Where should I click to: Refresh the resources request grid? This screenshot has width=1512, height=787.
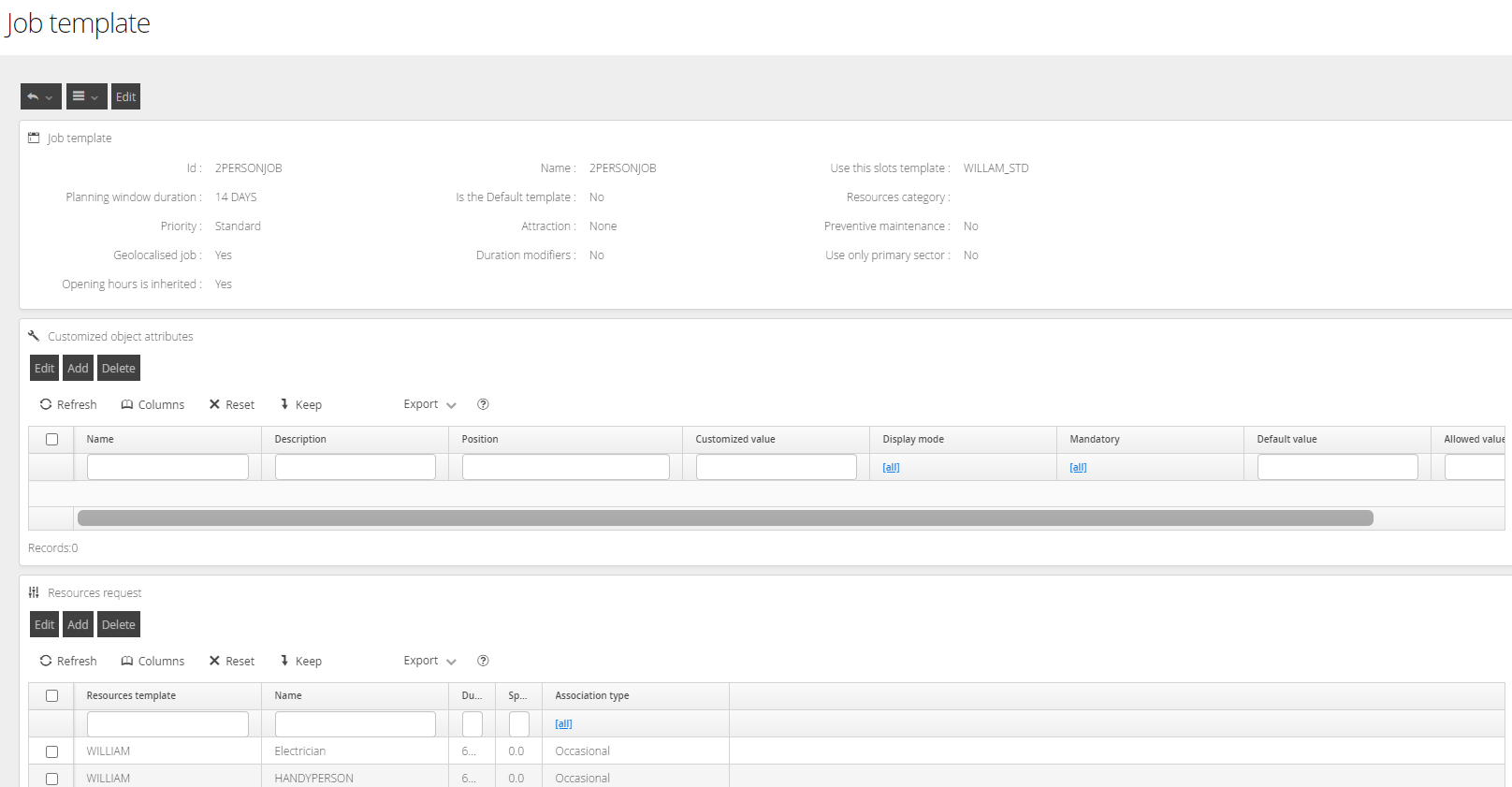click(68, 661)
